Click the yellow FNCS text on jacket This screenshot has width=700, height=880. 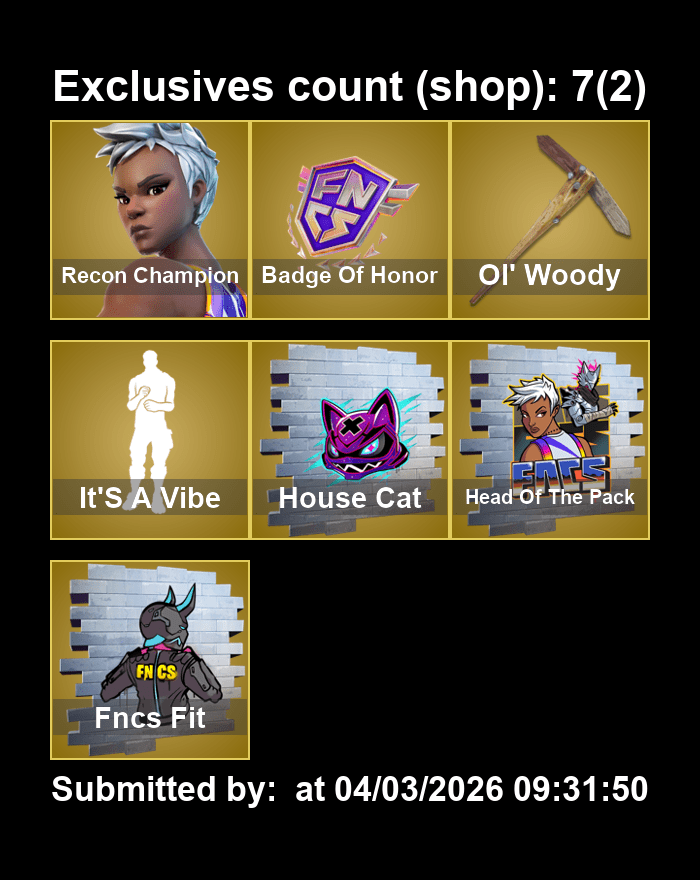[x=156, y=672]
